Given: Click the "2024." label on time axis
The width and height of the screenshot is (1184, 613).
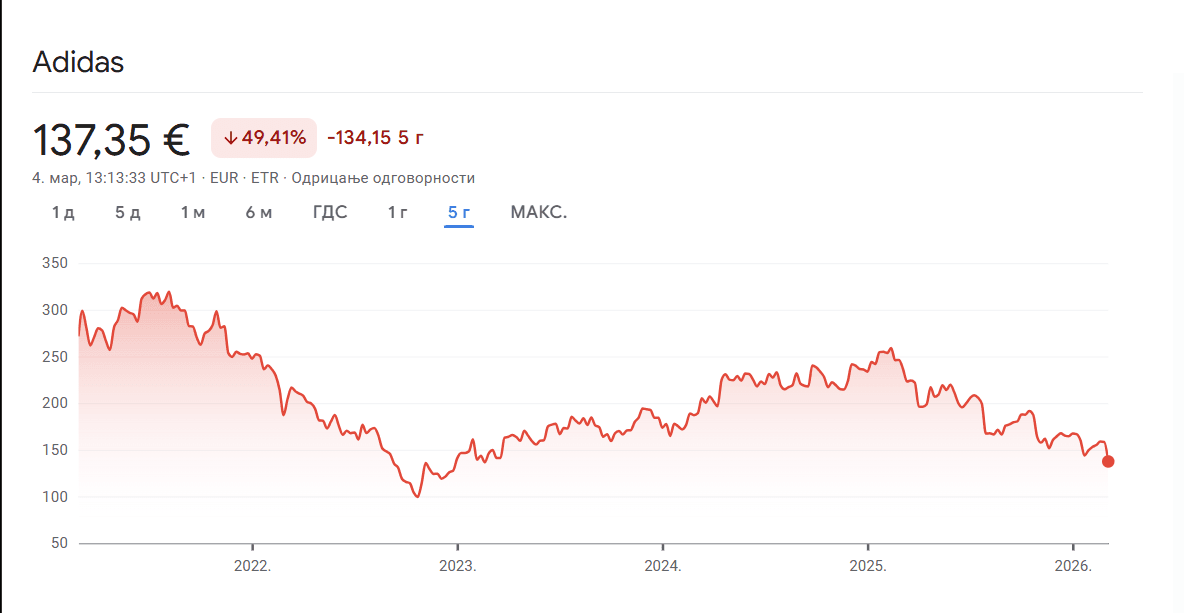Looking at the screenshot, I should click(x=662, y=565).
